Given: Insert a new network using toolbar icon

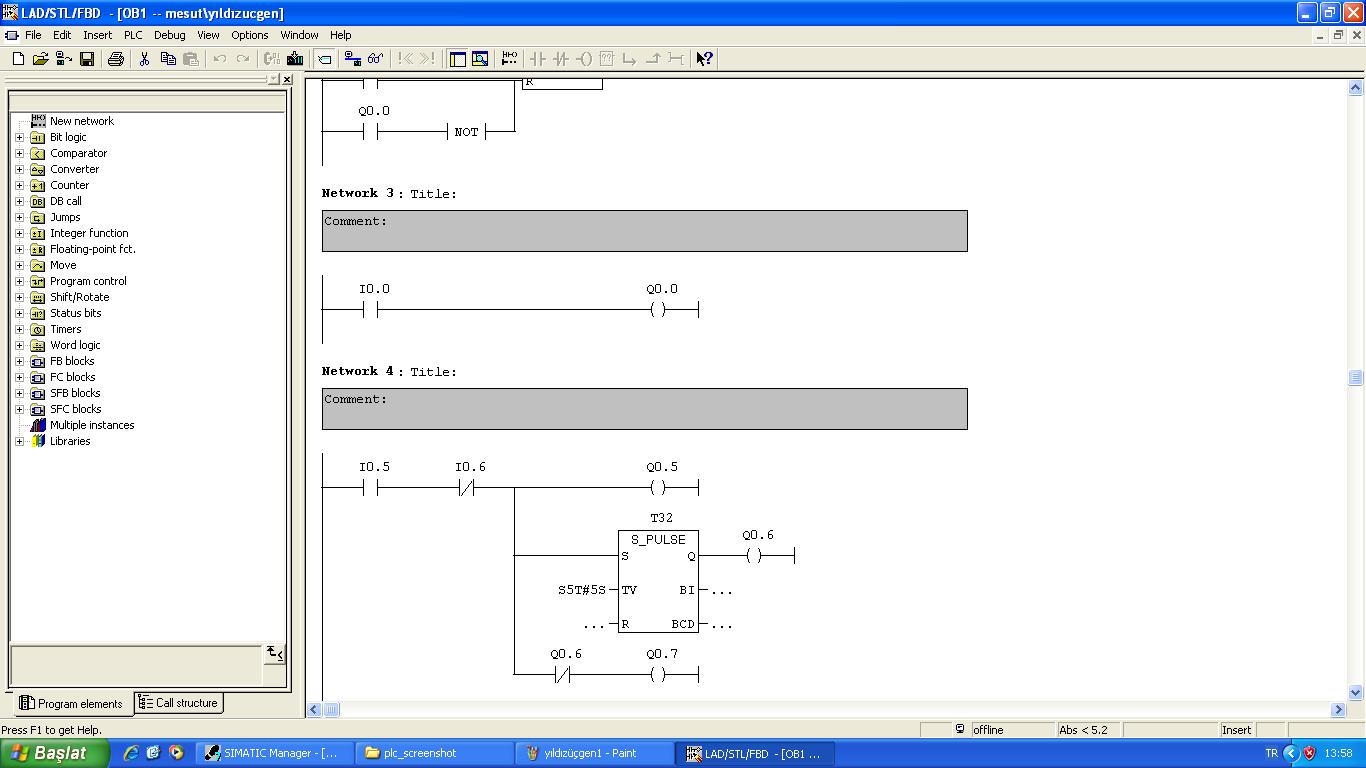Looking at the screenshot, I should (509, 59).
